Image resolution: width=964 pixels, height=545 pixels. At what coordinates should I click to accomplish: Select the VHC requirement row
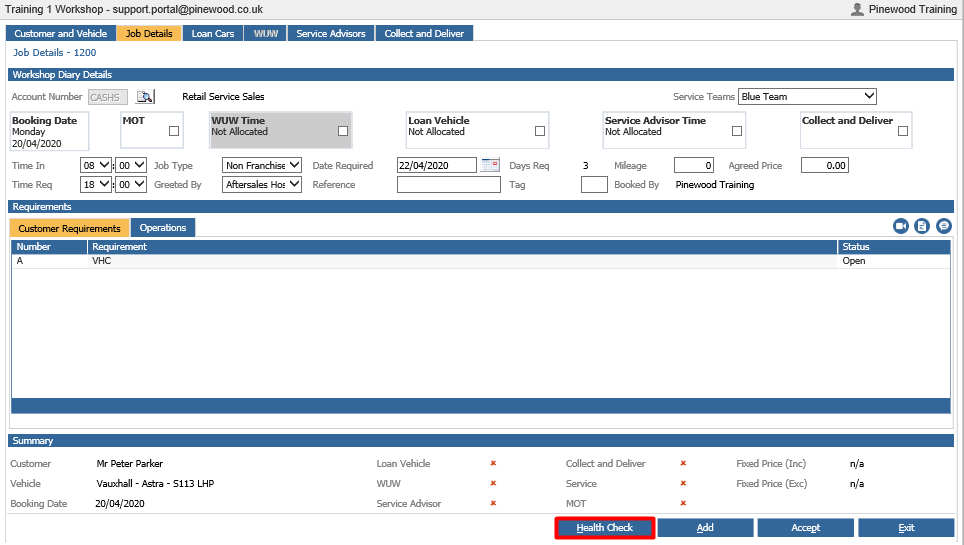click(x=481, y=261)
